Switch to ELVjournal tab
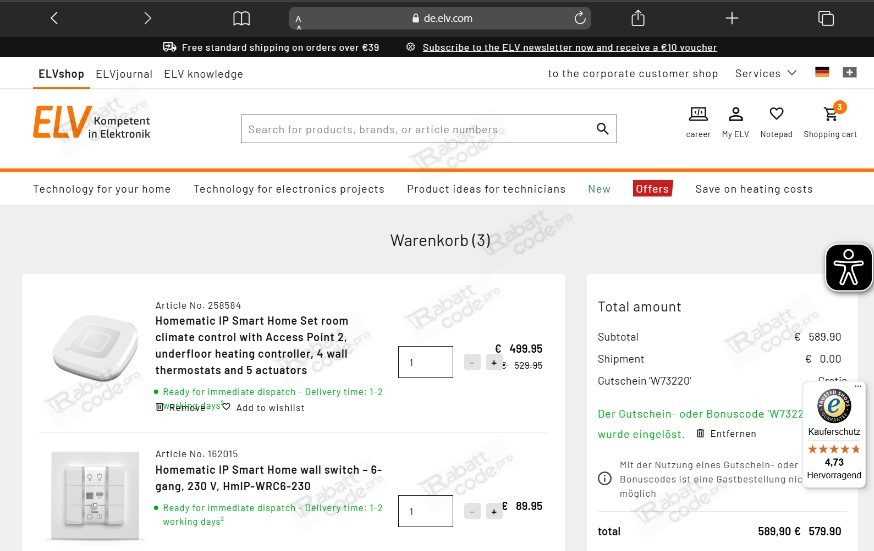The height and width of the screenshot is (551, 874). 124,74
